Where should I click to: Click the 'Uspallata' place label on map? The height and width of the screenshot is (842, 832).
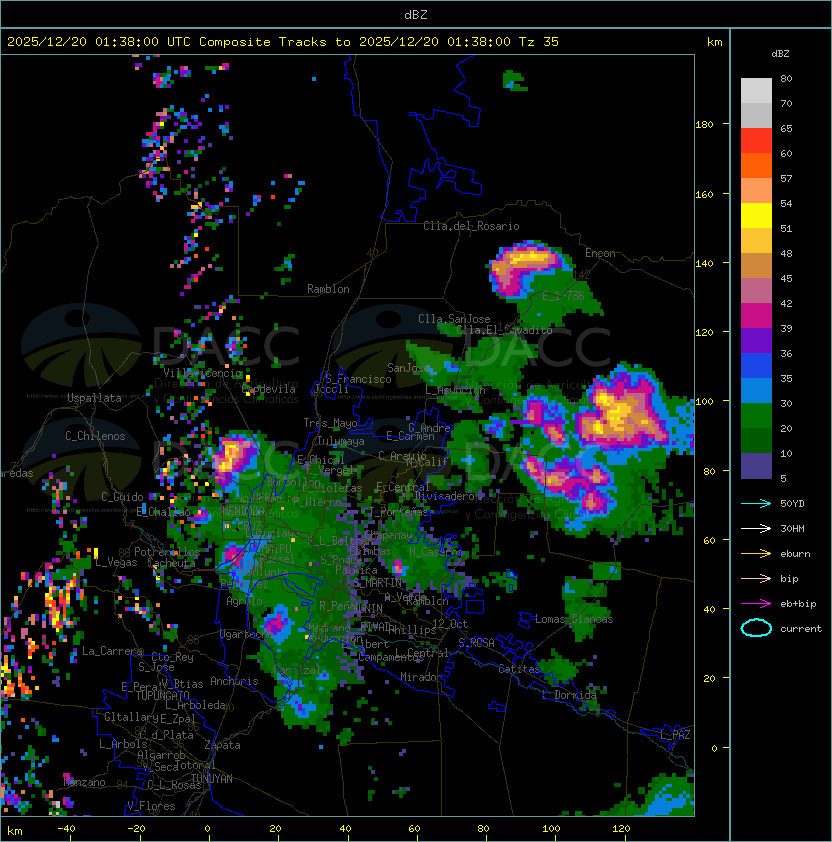tap(94, 398)
